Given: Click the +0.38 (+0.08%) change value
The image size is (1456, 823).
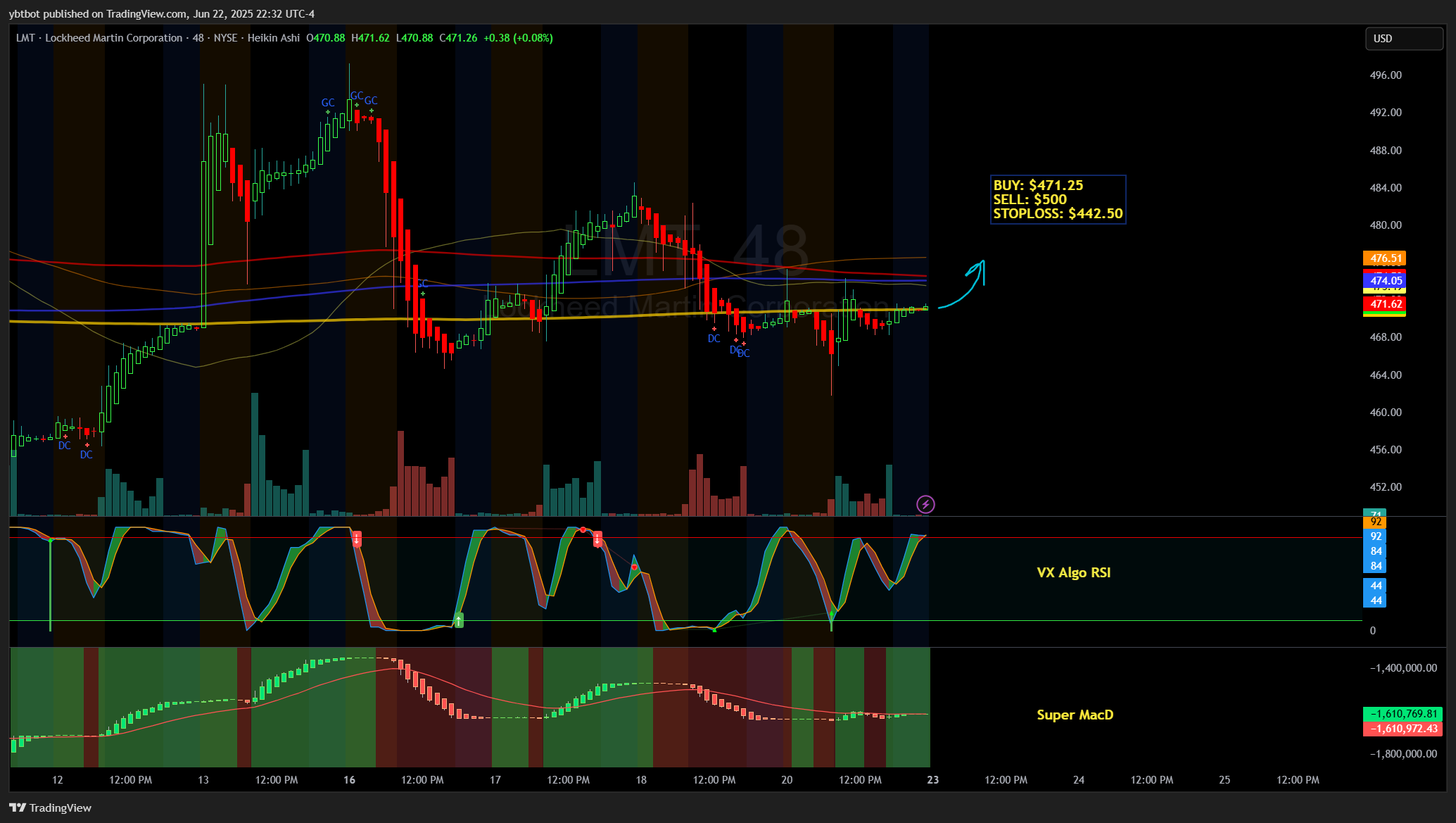Looking at the screenshot, I should 518,38.
